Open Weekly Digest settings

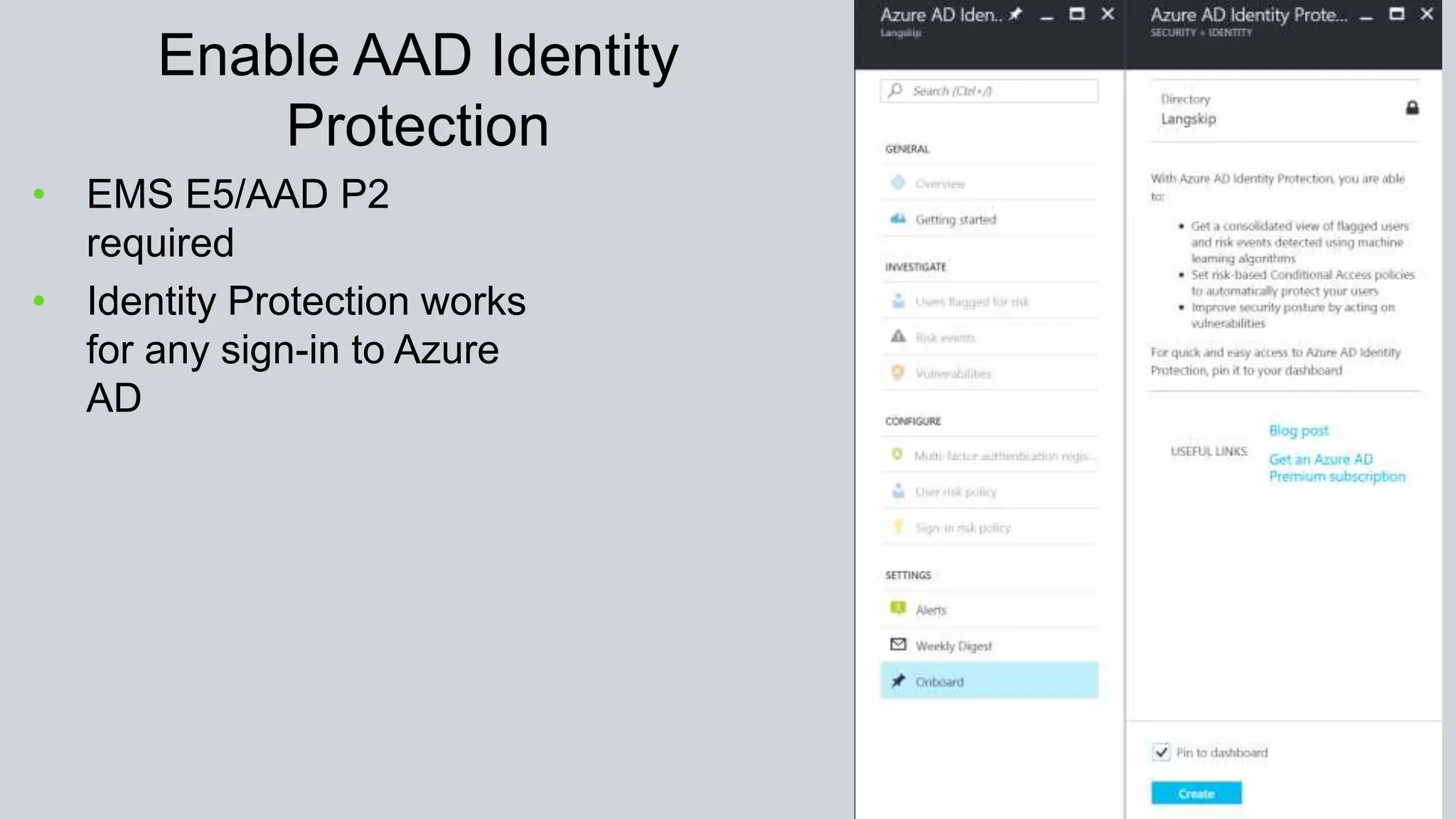(989, 646)
